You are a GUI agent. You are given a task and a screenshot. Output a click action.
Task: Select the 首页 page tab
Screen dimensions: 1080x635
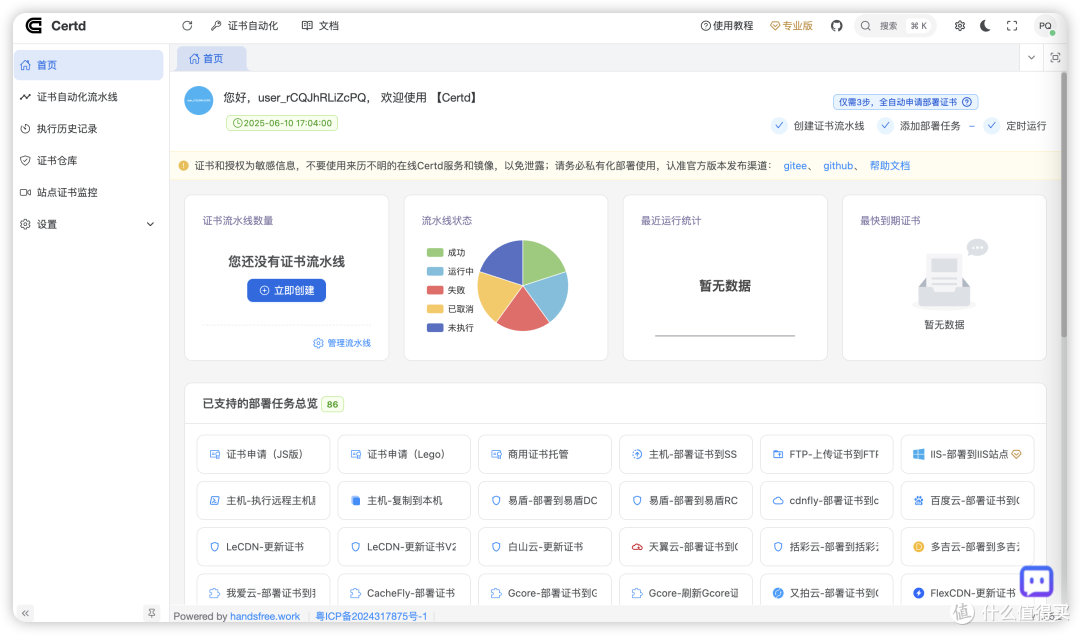pos(211,59)
